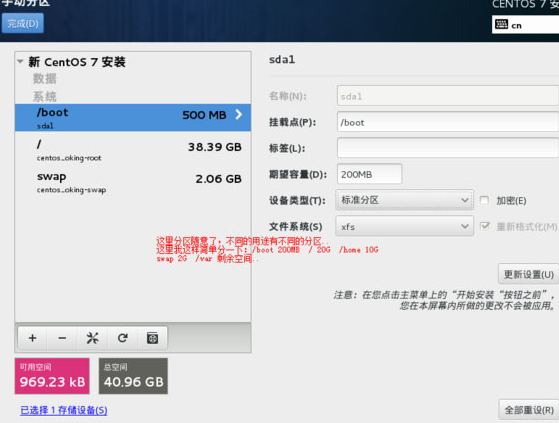Image resolution: width=559 pixels, height=423 pixels.
Task: Toggle the 重新格式化(M) reformat checkbox
Action: [x=484, y=226]
